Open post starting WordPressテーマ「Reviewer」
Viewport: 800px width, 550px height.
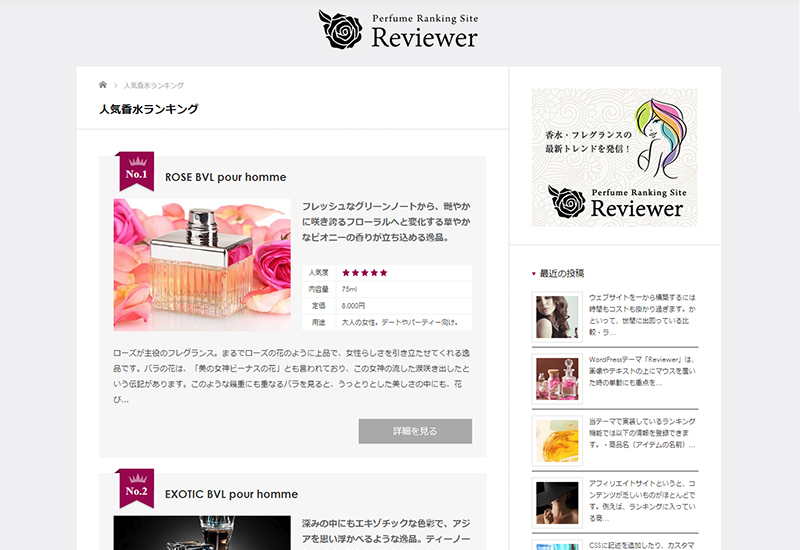[x=642, y=371]
